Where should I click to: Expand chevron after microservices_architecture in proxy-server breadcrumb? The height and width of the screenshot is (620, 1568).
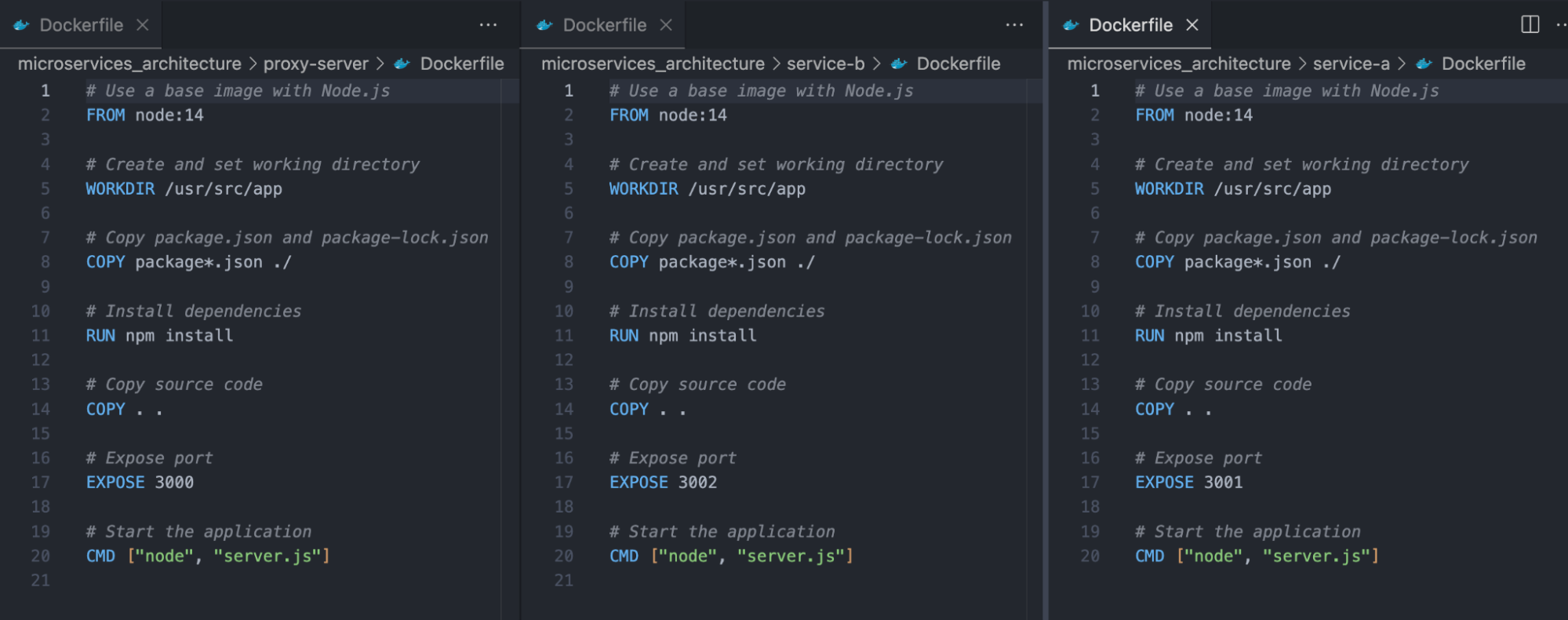click(253, 64)
